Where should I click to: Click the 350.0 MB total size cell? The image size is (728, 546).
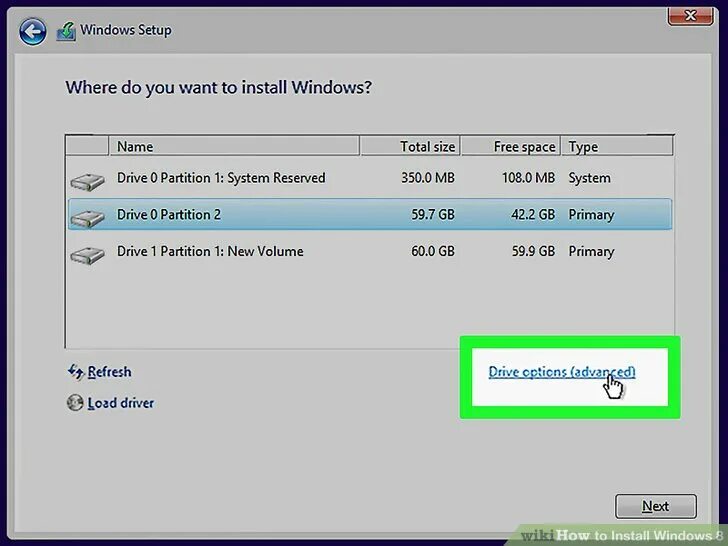(x=428, y=178)
